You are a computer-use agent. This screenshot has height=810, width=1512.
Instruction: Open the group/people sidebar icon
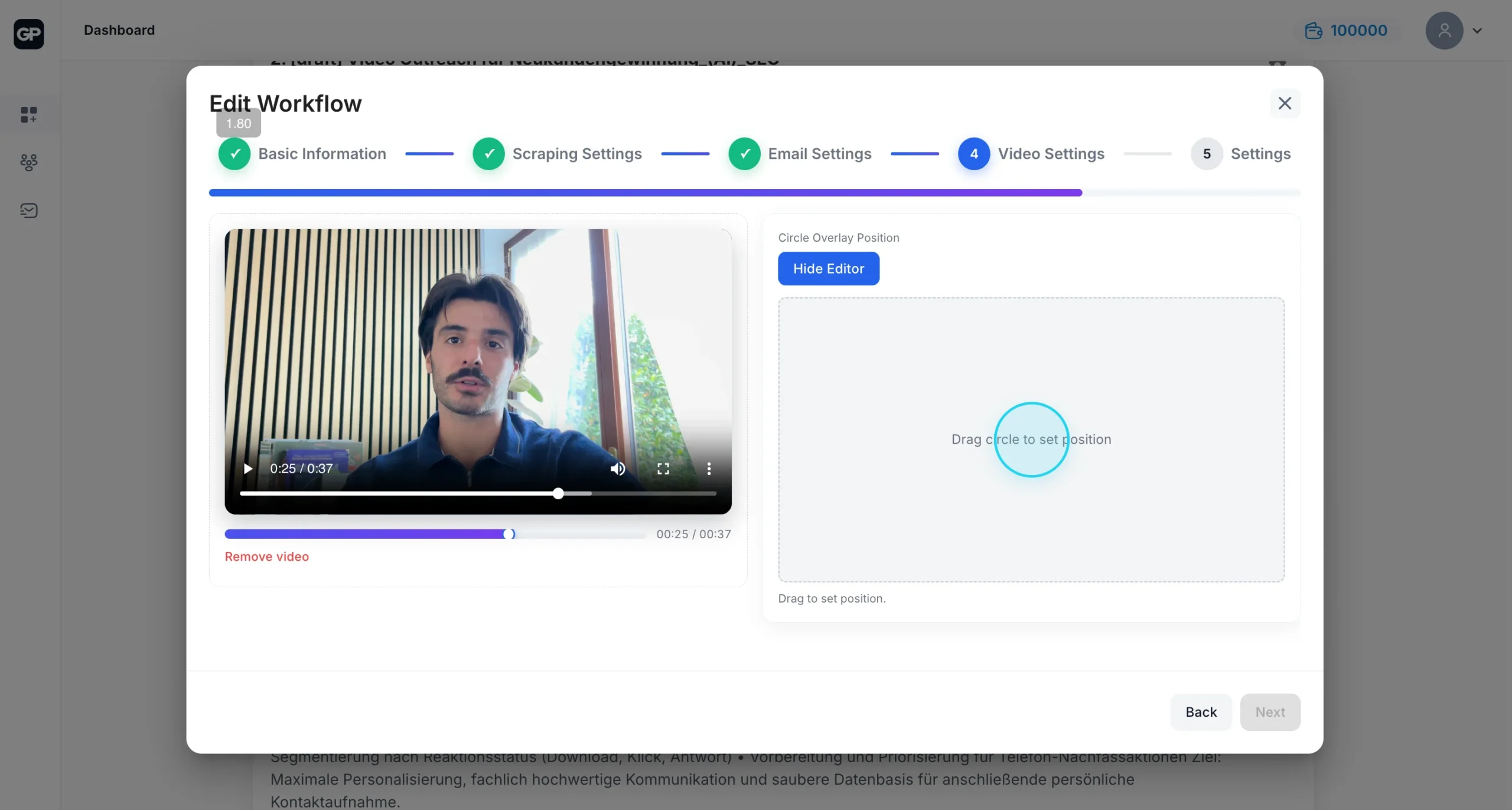coord(28,162)
